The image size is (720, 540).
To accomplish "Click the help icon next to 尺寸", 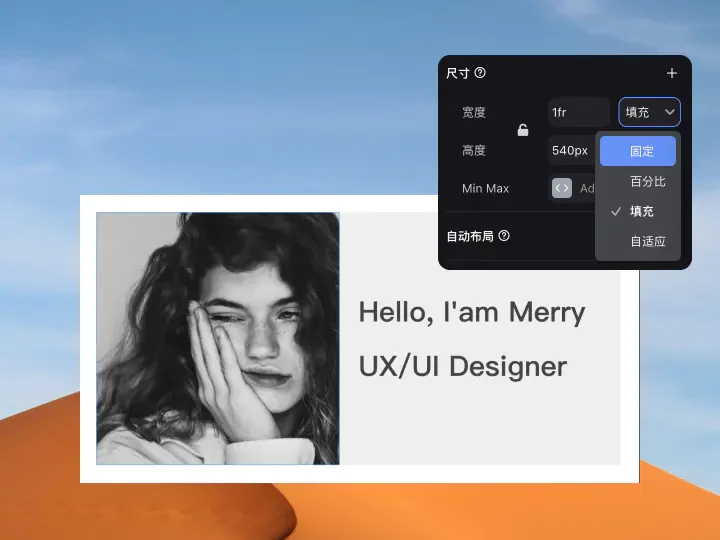I will coord(480,73).
